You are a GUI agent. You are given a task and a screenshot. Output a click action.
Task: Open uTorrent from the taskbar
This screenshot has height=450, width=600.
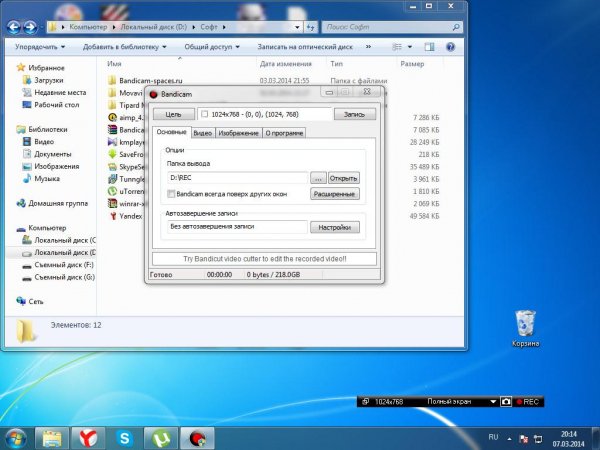click(x=161, y=439)
